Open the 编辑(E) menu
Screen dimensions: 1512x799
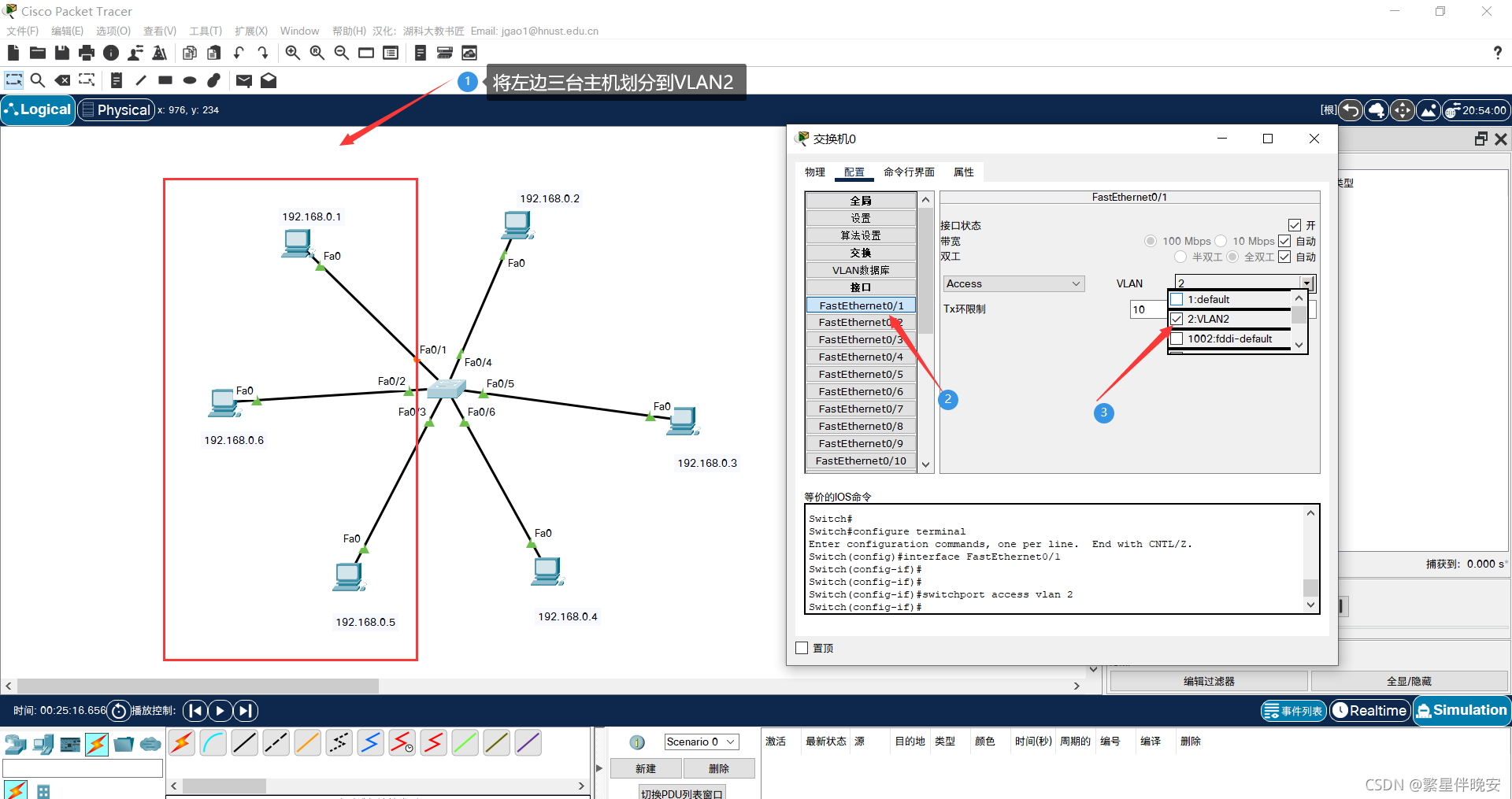pos(67,31)
